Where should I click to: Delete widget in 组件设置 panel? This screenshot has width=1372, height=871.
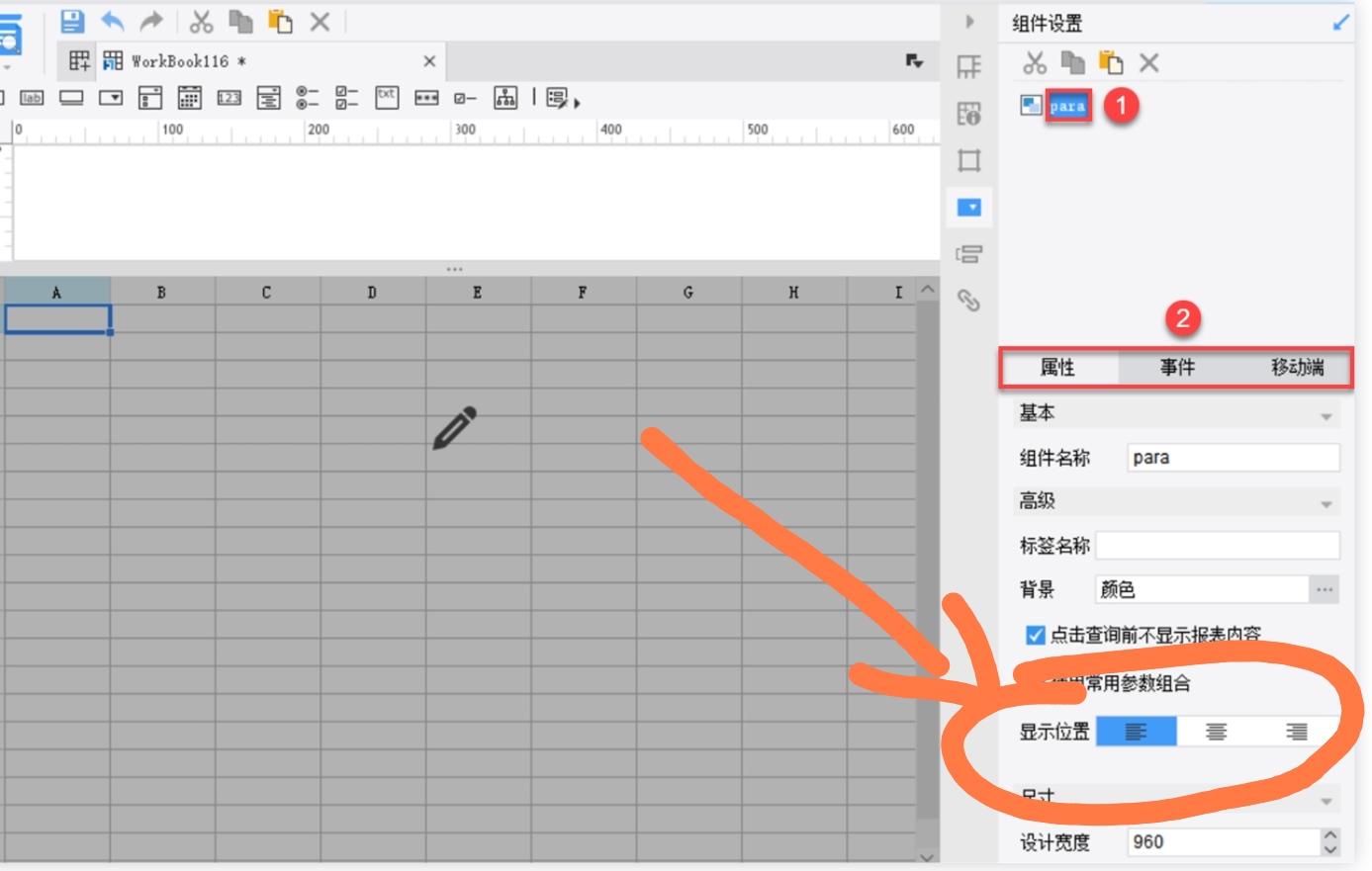coord(1148,63)
